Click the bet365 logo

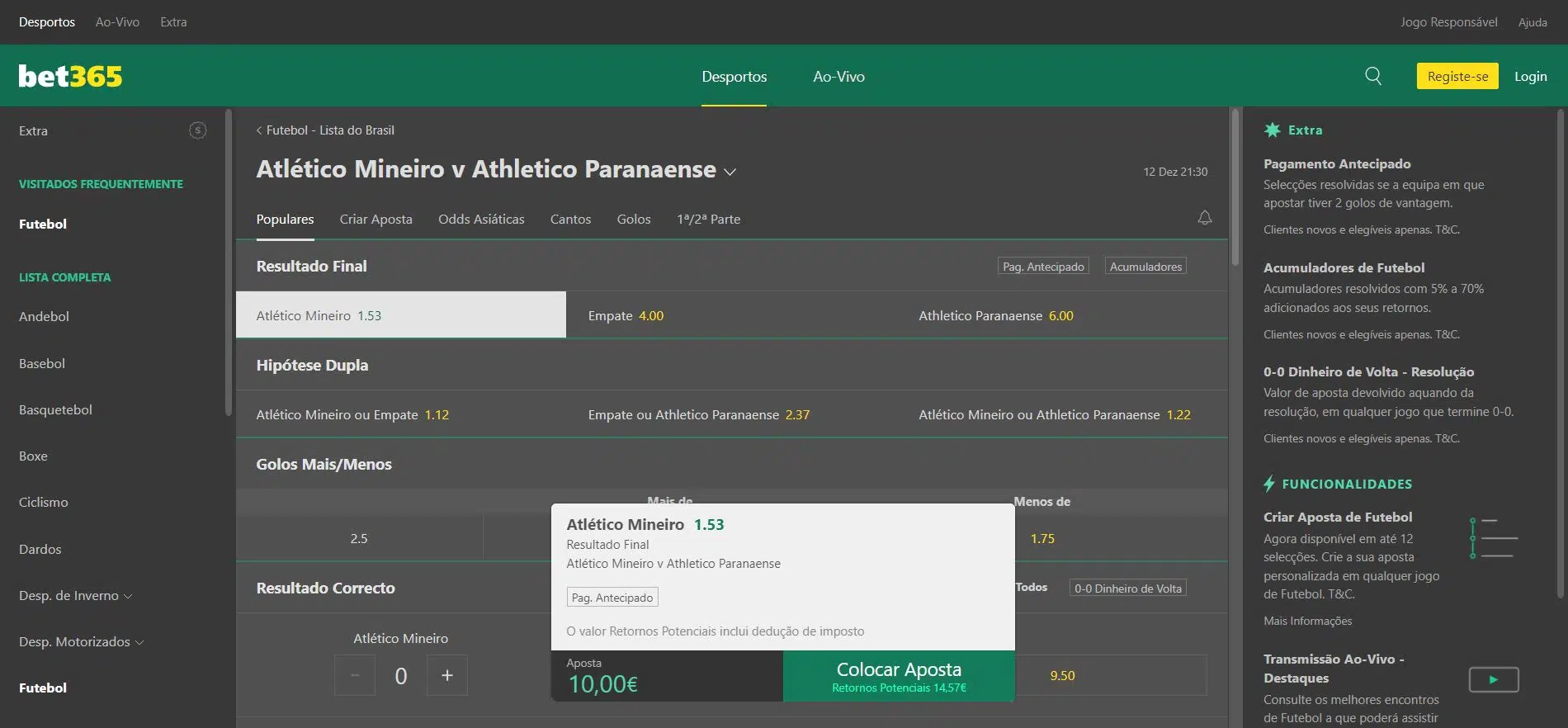(x=70, y=77)
